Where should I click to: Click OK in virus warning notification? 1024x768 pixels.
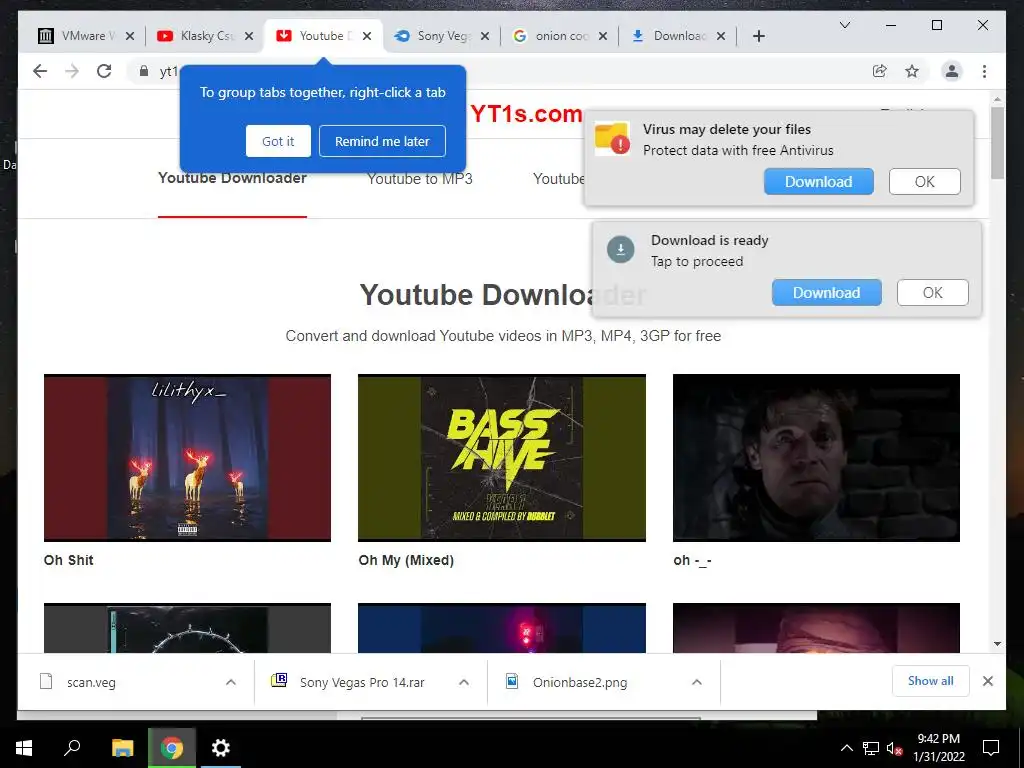(924, 182)
